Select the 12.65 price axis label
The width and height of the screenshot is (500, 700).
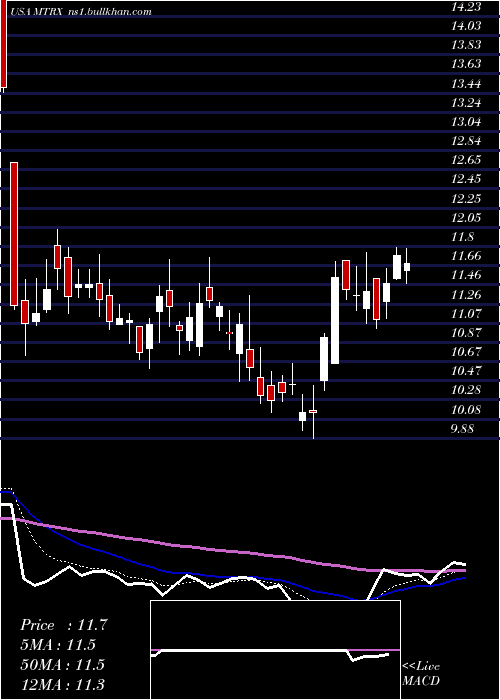coord(466,160)
